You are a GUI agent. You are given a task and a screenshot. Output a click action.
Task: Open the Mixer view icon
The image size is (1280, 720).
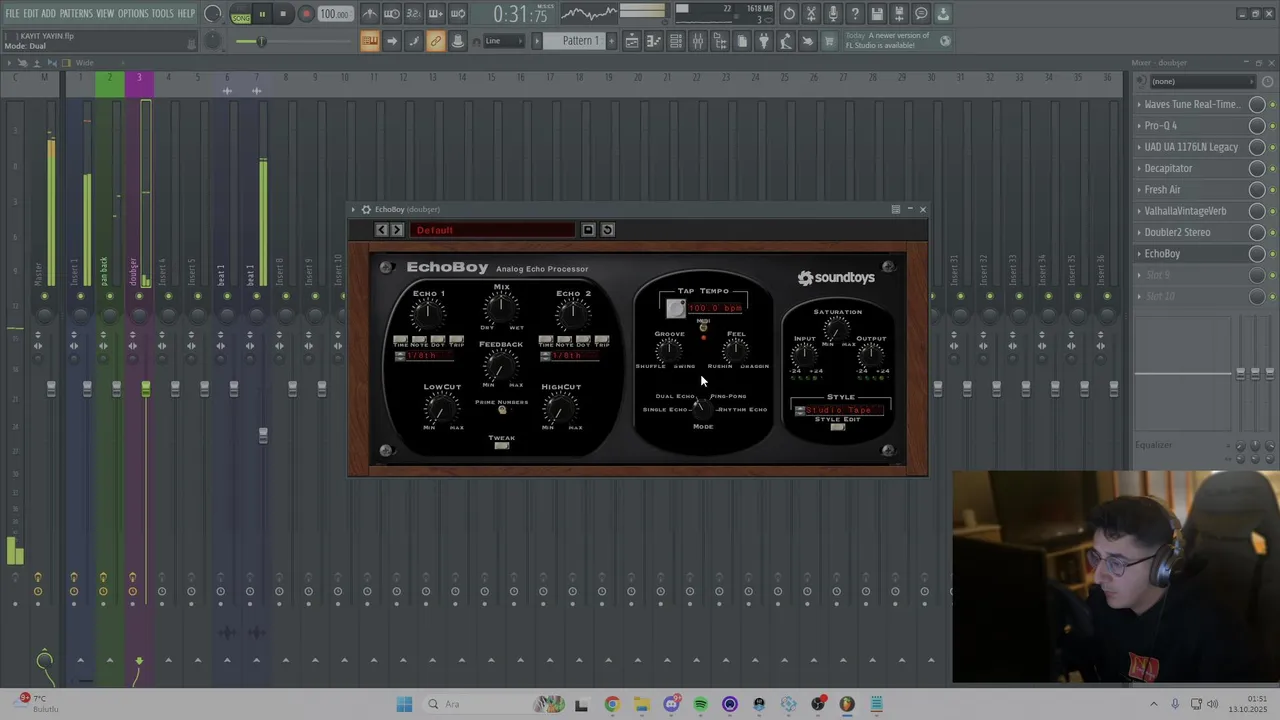point(697,41)
